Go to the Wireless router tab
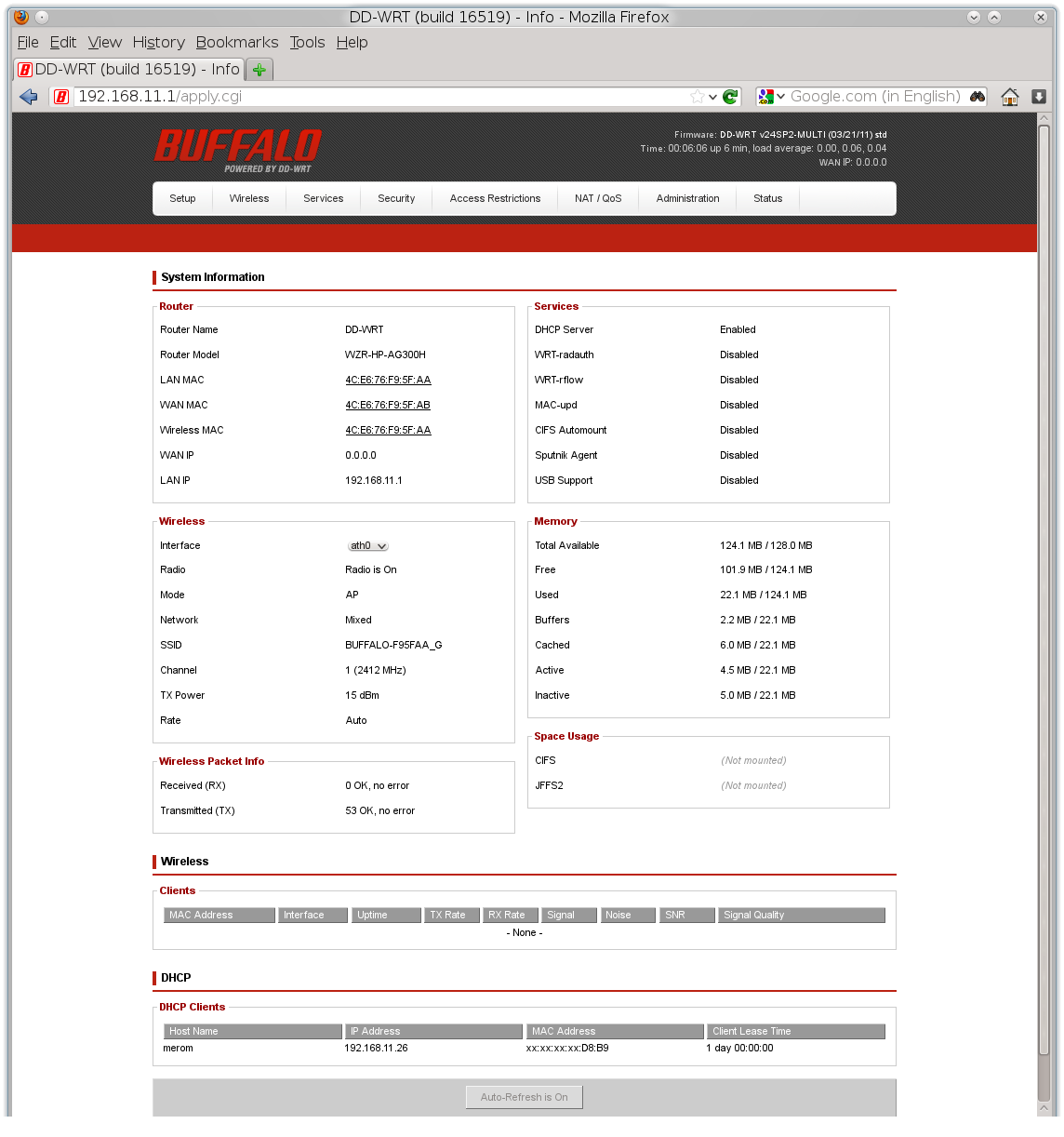Screen dimensions: 1064x1137 point(249,199)
